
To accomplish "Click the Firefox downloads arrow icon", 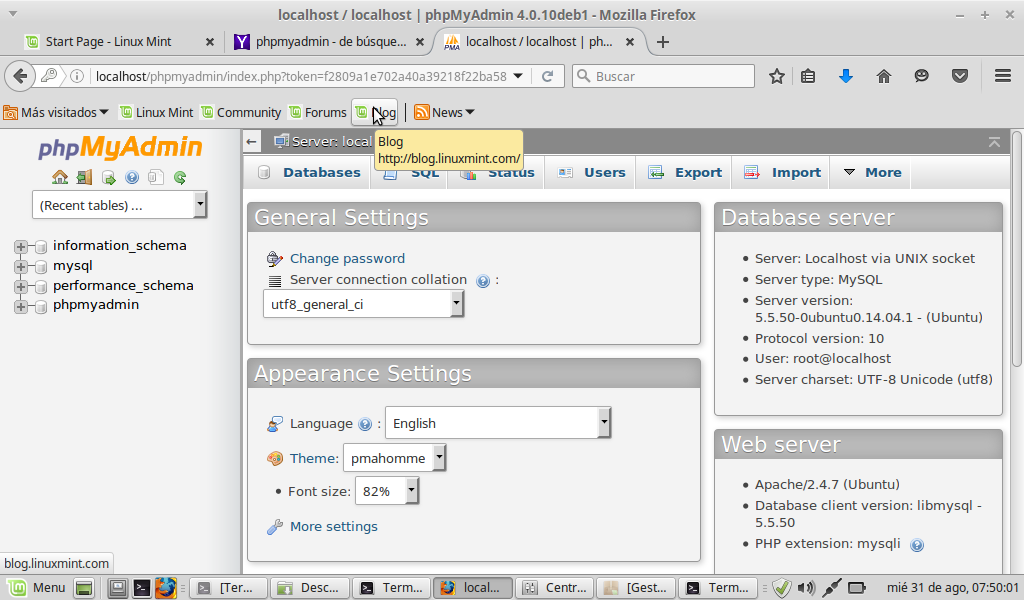I will [x=846, y=76].
